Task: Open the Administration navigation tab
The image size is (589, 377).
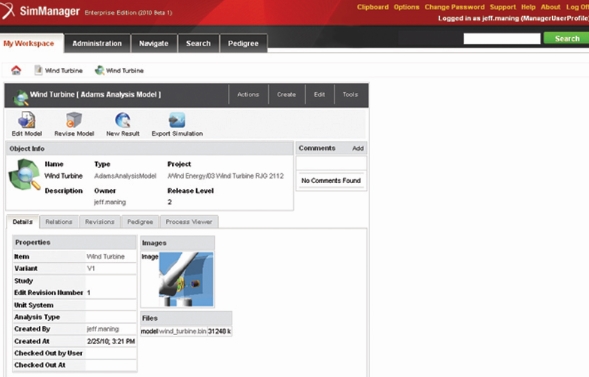Action: point(97,44)
